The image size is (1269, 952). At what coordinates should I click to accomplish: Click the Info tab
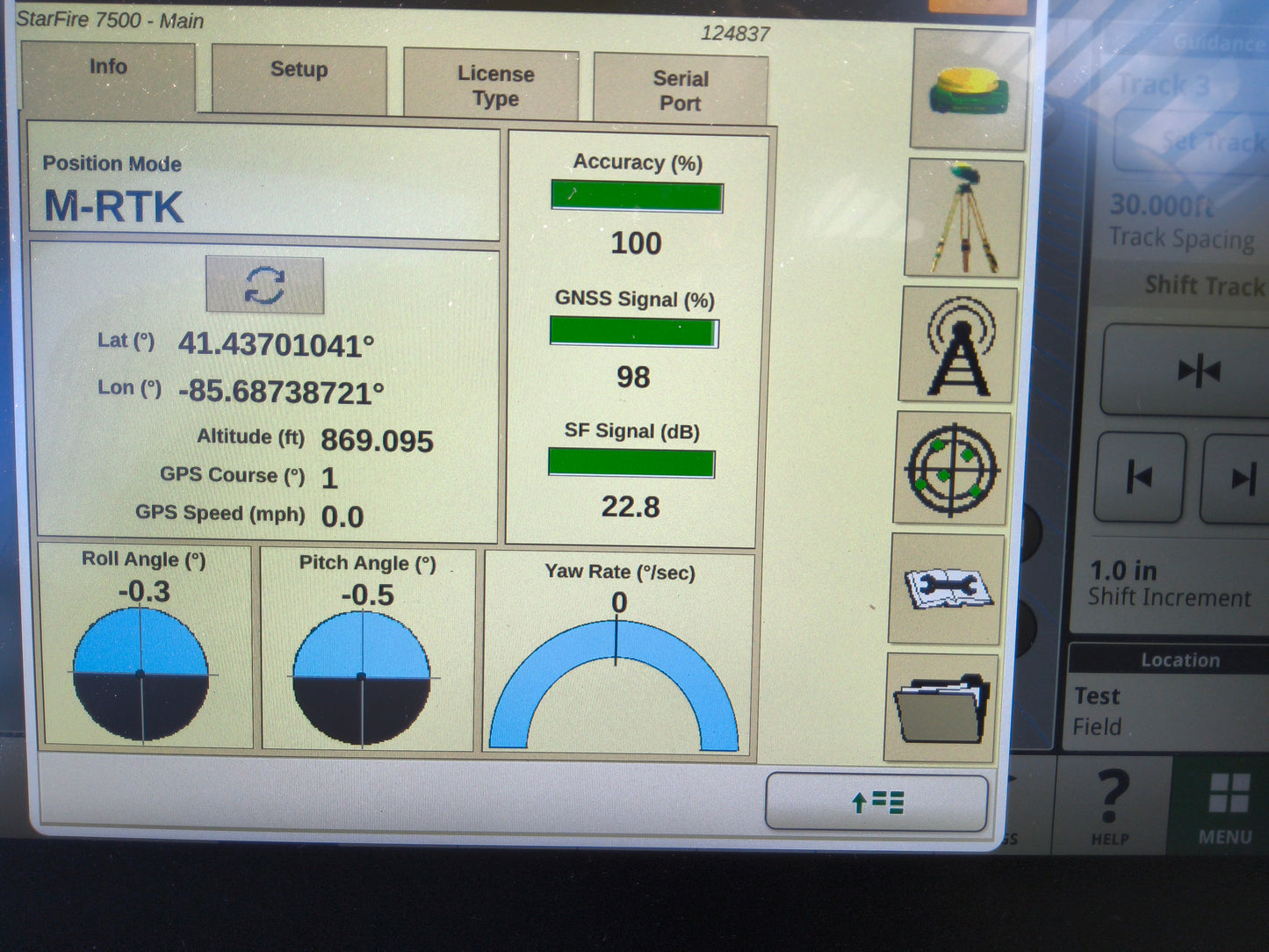click(108, 67)
